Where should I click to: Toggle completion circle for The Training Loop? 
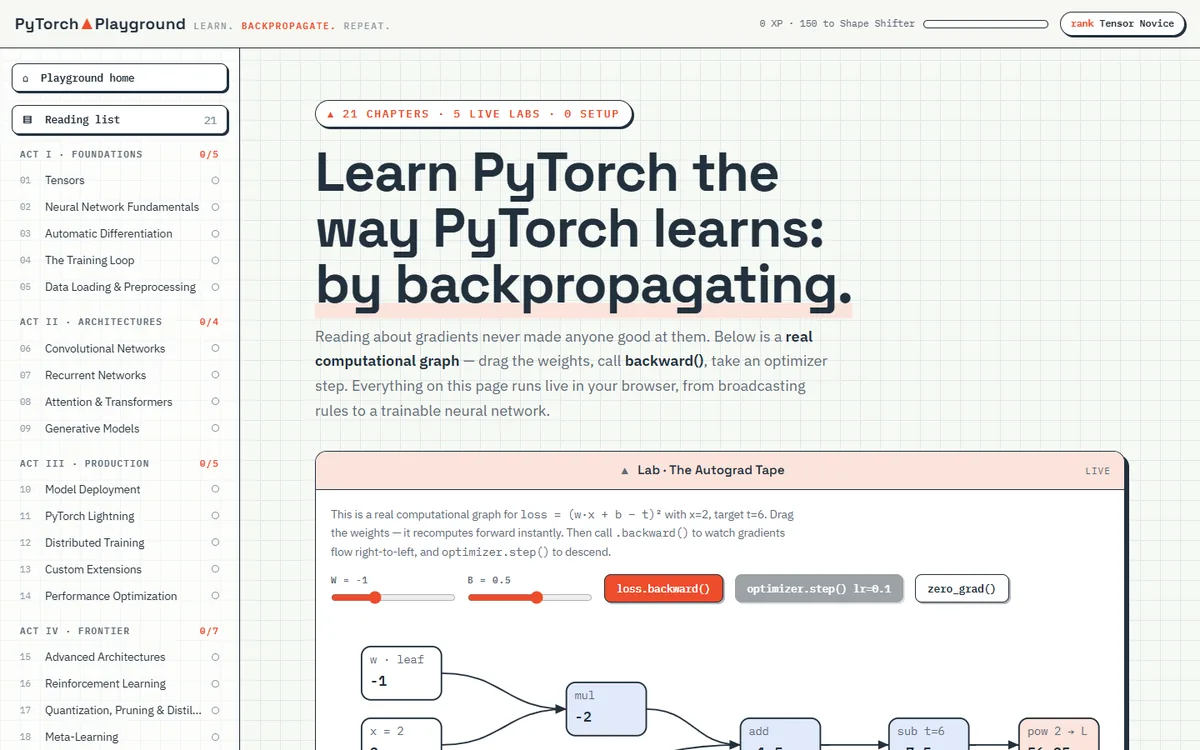[x=215, y=260]
